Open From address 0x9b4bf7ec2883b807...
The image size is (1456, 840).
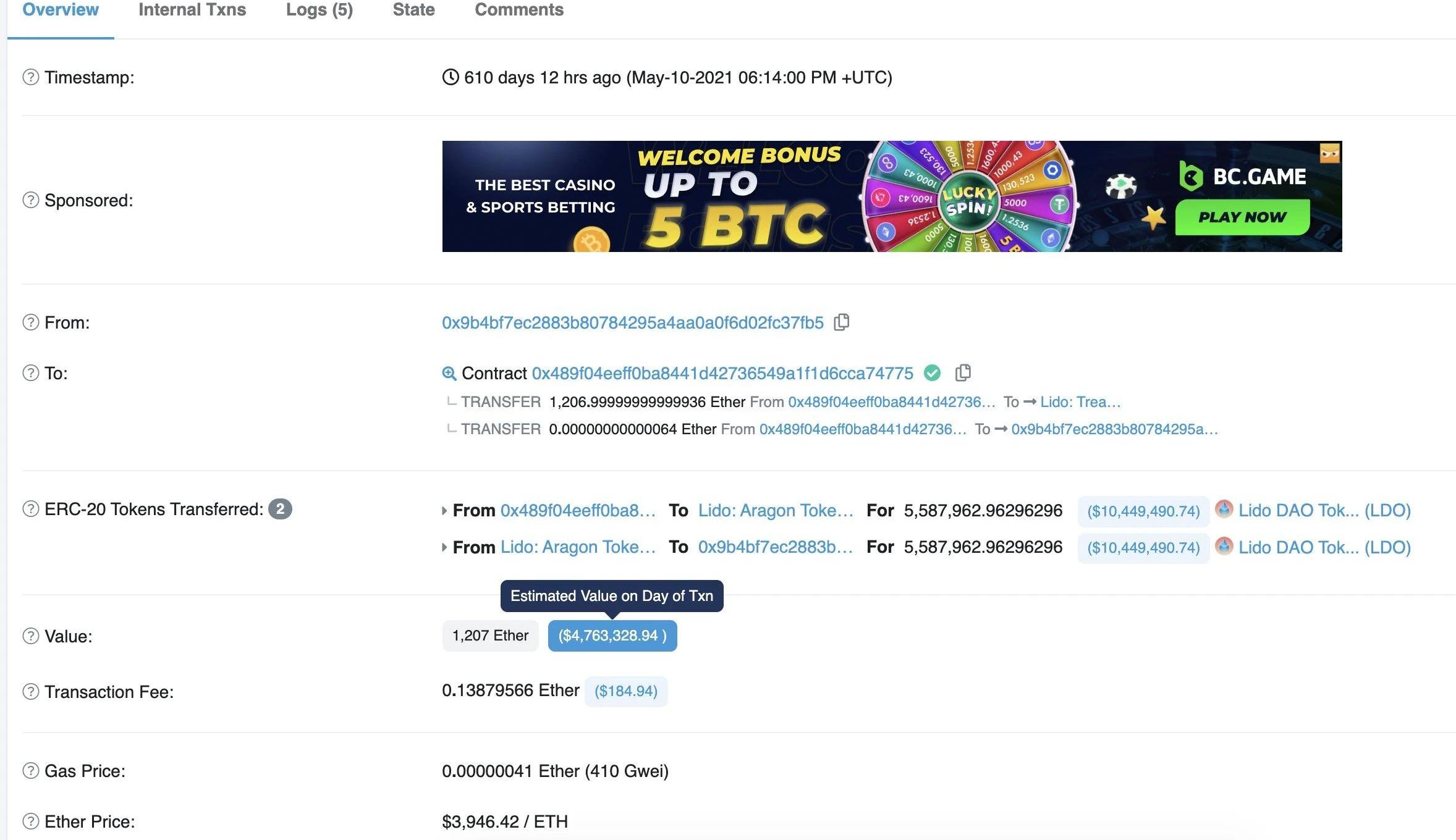pyautogui.click(x=633, y=322)
